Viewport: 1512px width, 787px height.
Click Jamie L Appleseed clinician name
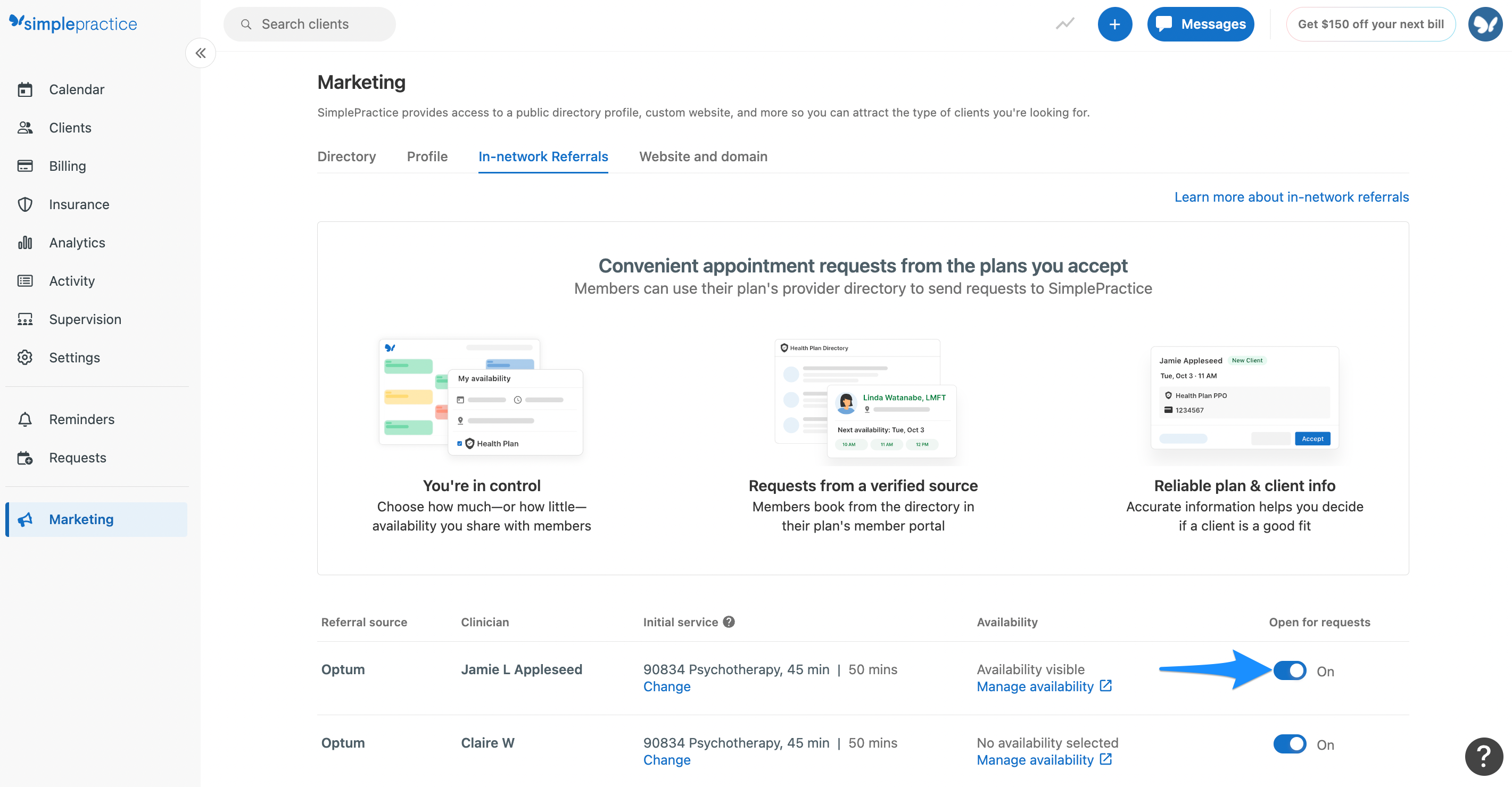(x=521, y=669)
